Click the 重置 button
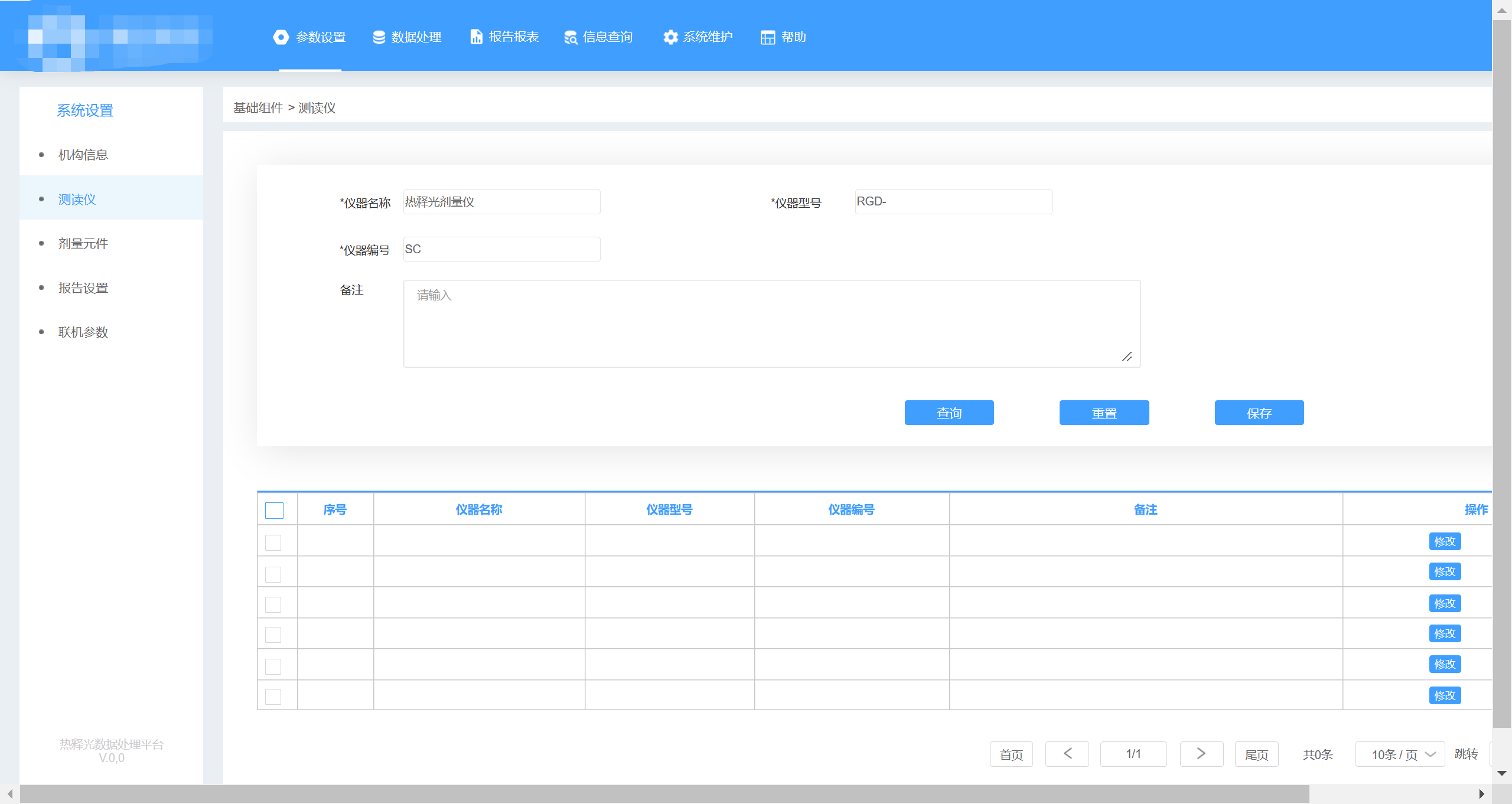The width and height of the screenshot is (1512, 804). (1104, 413)
